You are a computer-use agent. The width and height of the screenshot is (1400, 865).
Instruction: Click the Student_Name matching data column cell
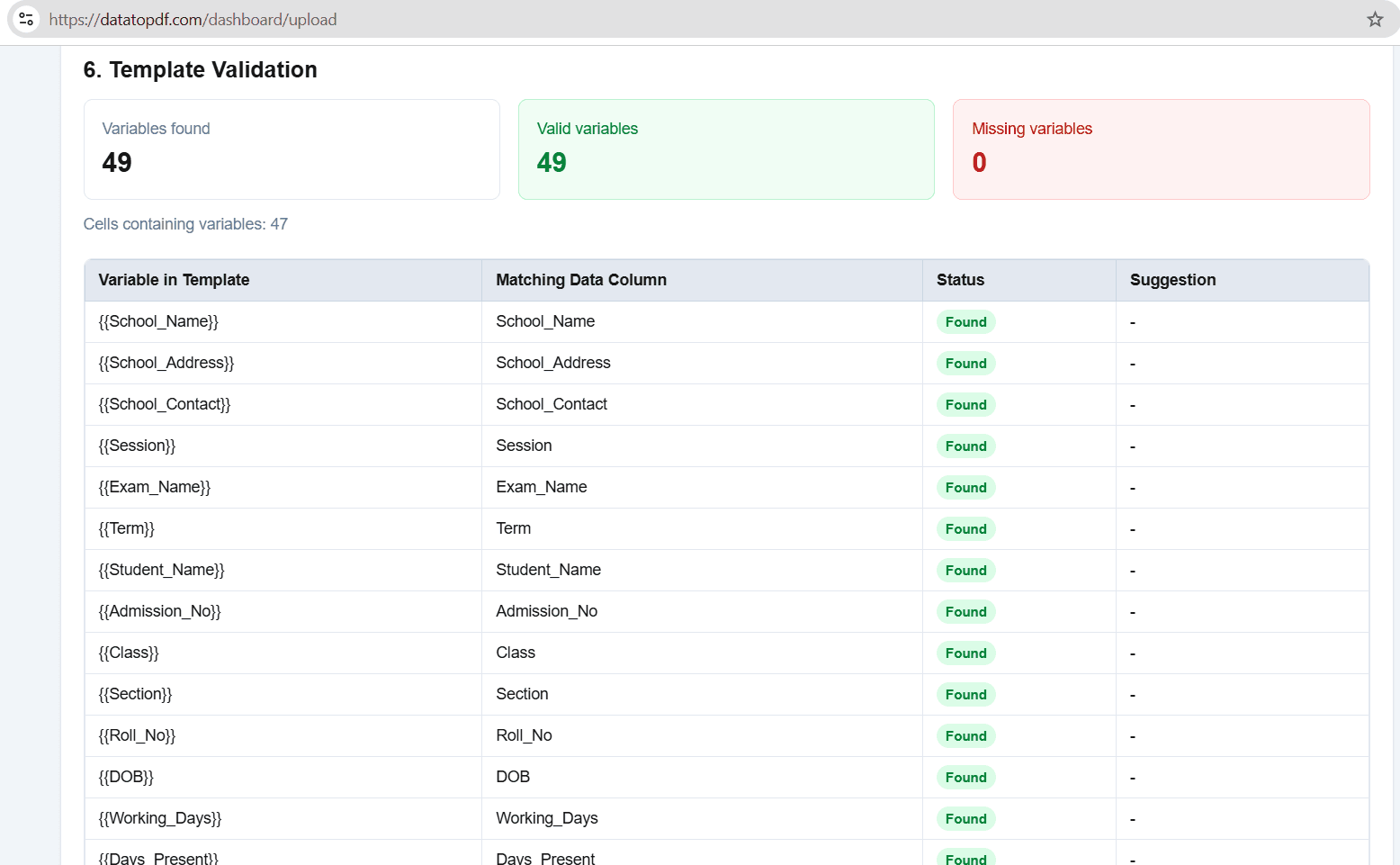point(702,570)
